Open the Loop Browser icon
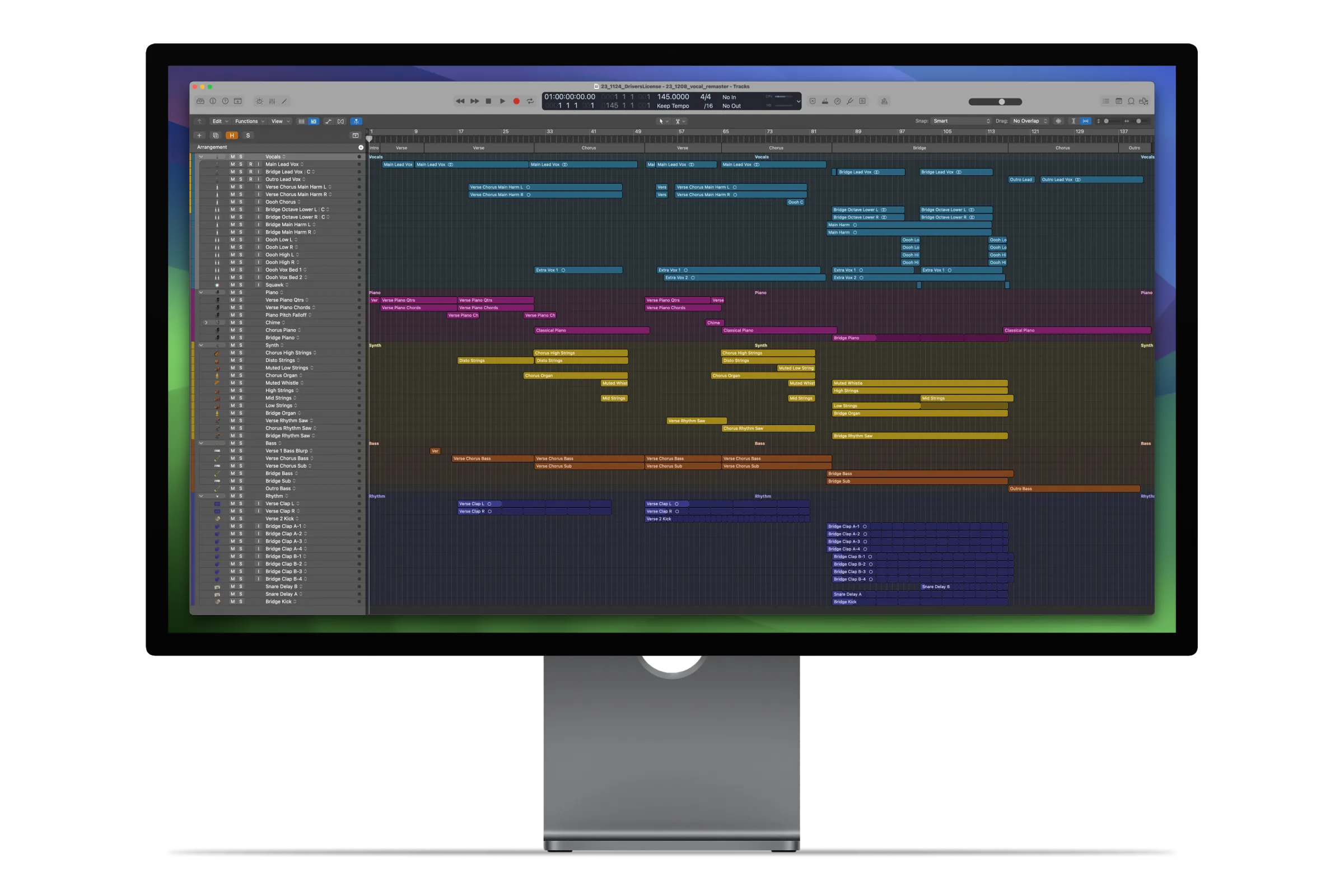 pyautogui.click(x=1131, y=101)
